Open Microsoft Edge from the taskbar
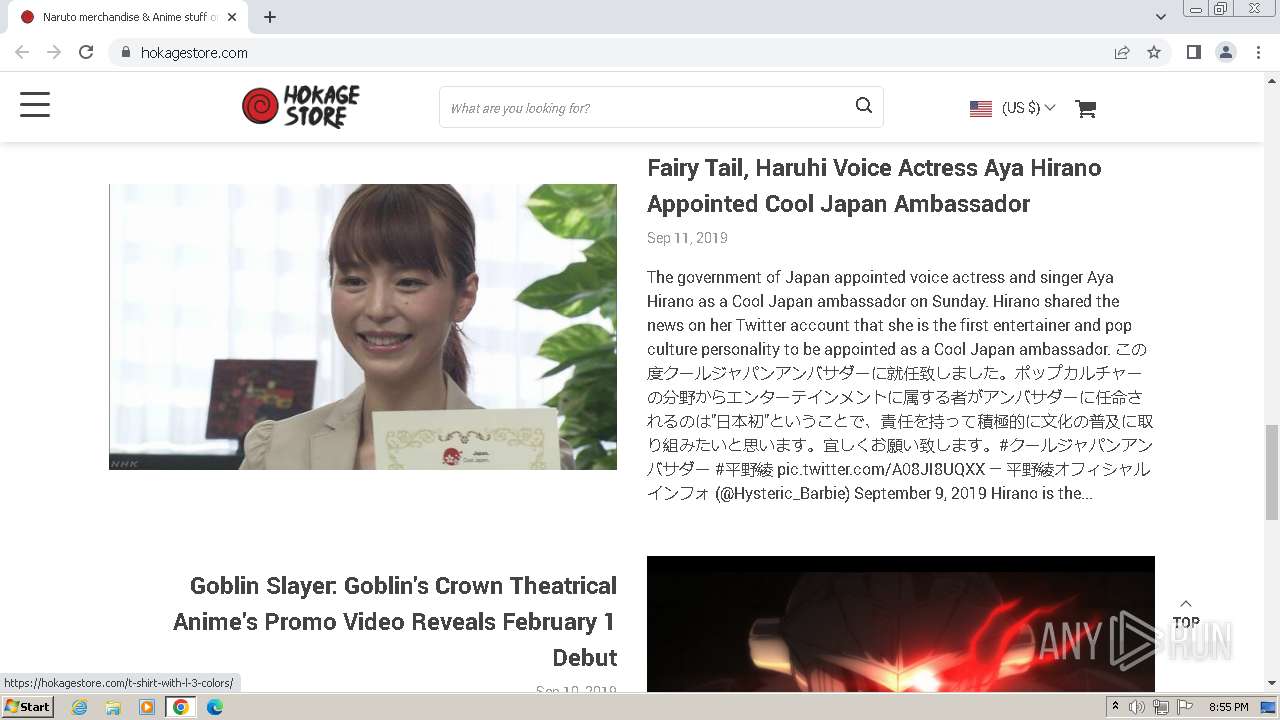This screenshot has width=1280, height=720. pyautogui.click(x=215, y=707)
